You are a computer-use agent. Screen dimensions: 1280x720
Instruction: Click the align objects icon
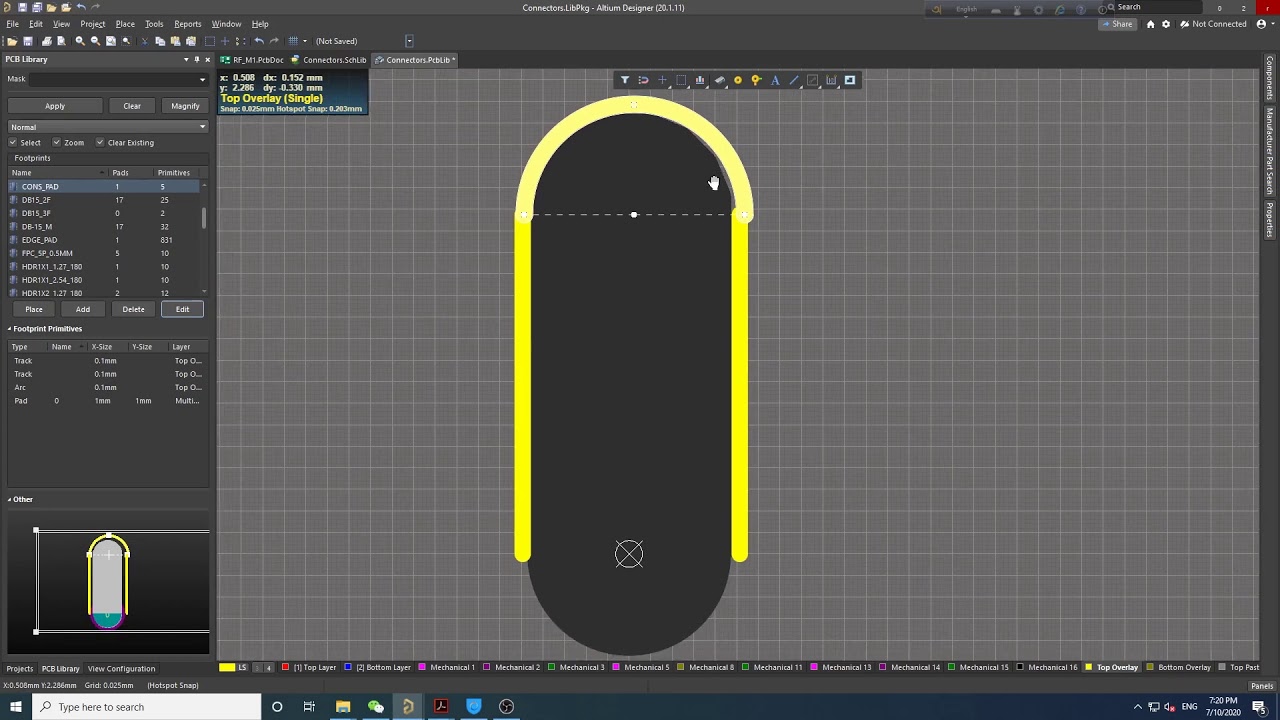pyautogui.click(x=700, y=80)
